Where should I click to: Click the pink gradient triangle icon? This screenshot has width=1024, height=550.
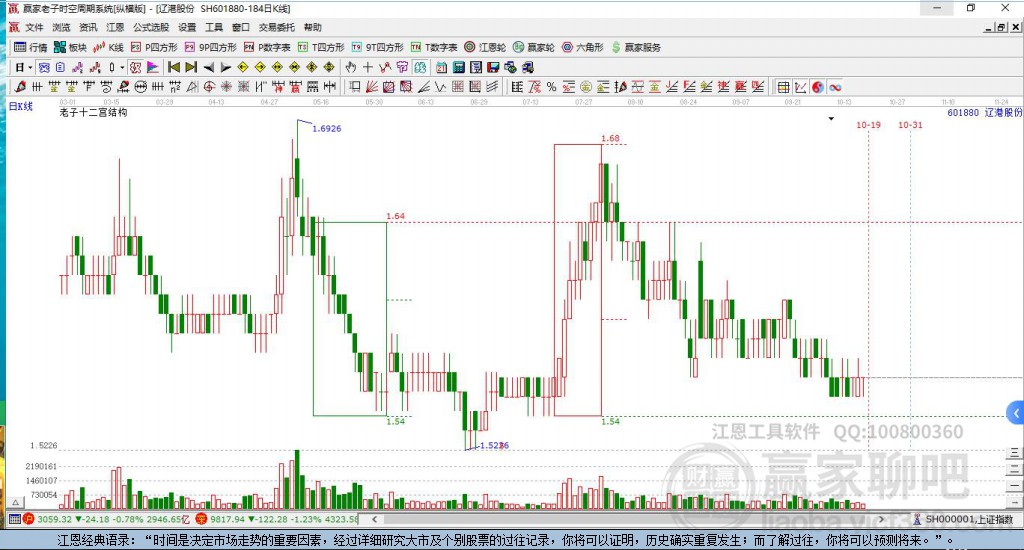tap(153, 67)
